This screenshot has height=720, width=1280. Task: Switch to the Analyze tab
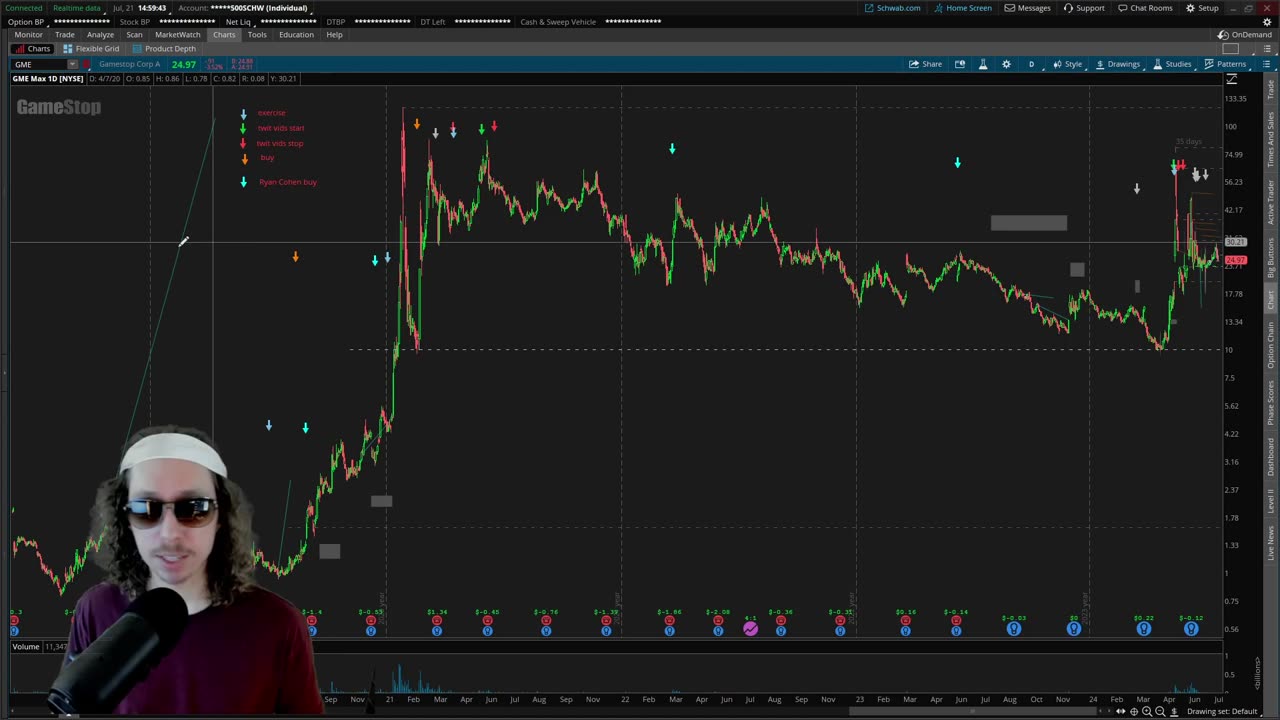[x=100, y=35]
